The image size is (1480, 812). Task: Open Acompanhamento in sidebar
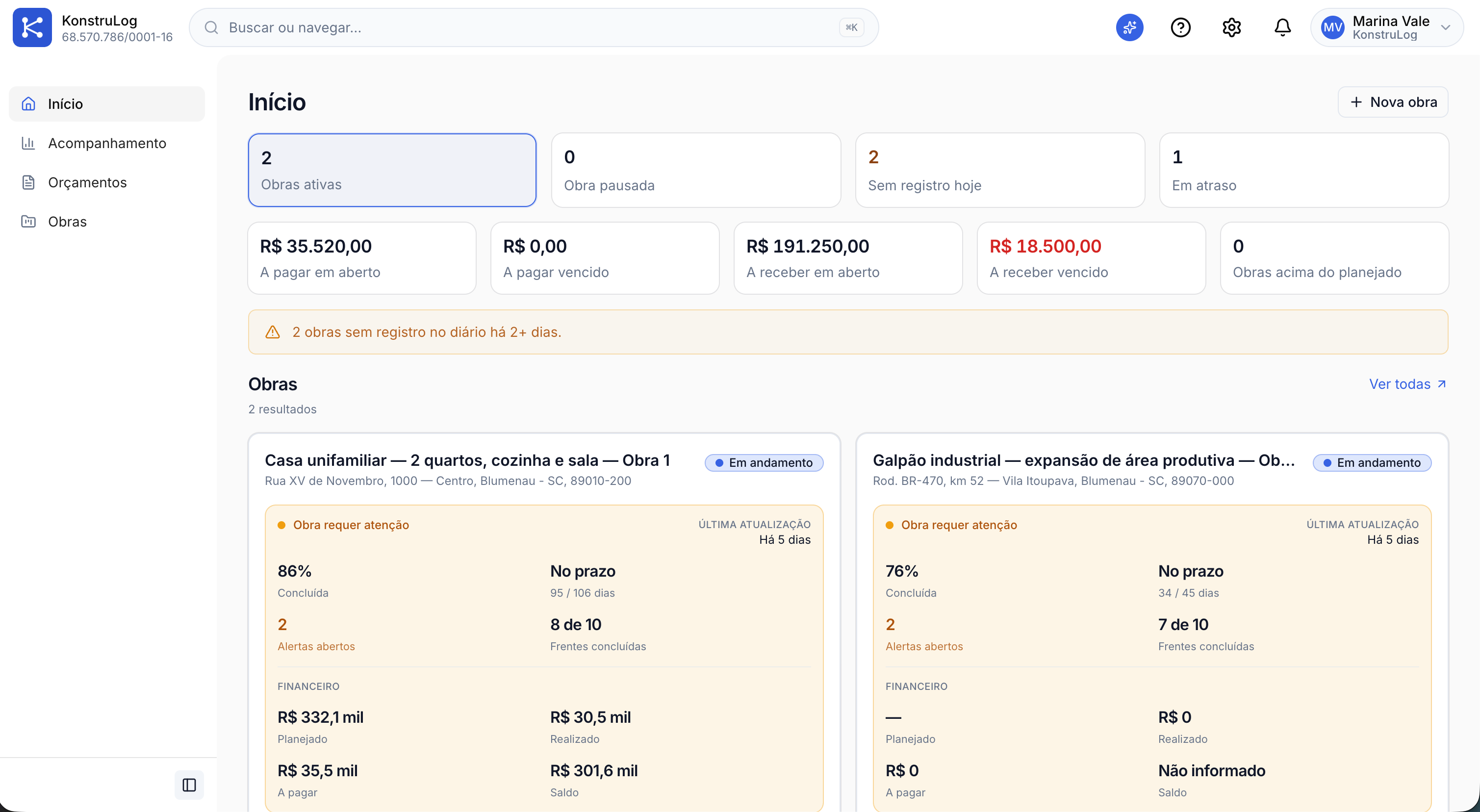(107, 143)
